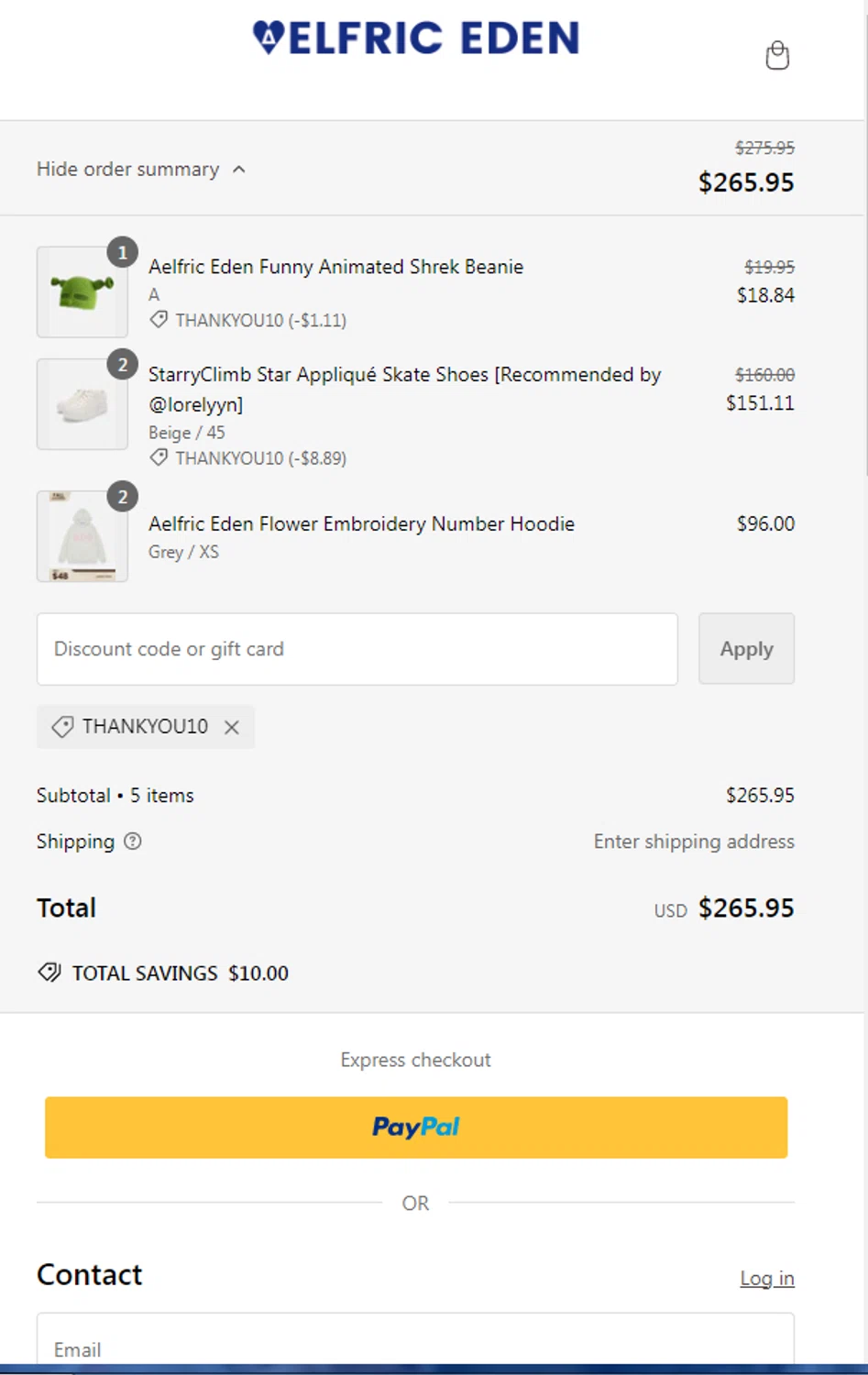Click Hide order summary text
The height and width of the screenshot is (1375, 868).
click(127, 170)
